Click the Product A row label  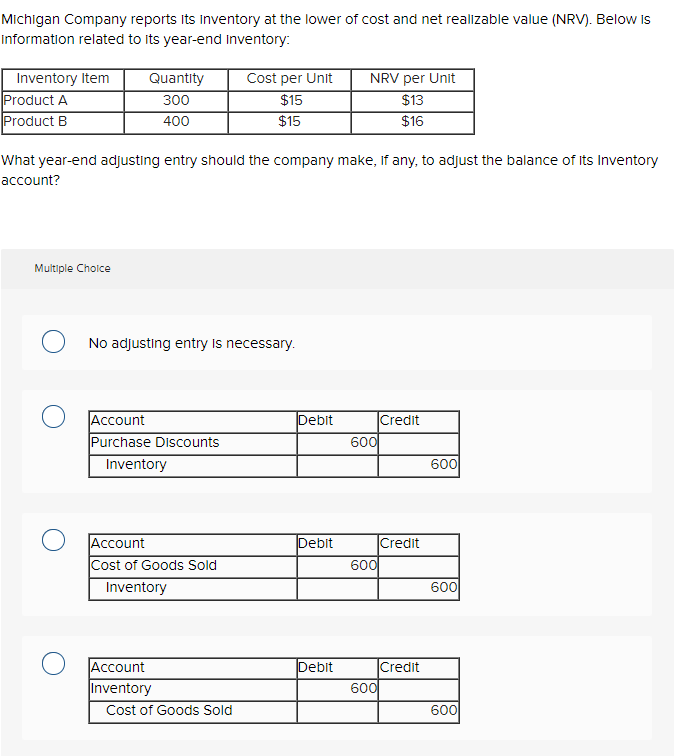pos(35,100)
